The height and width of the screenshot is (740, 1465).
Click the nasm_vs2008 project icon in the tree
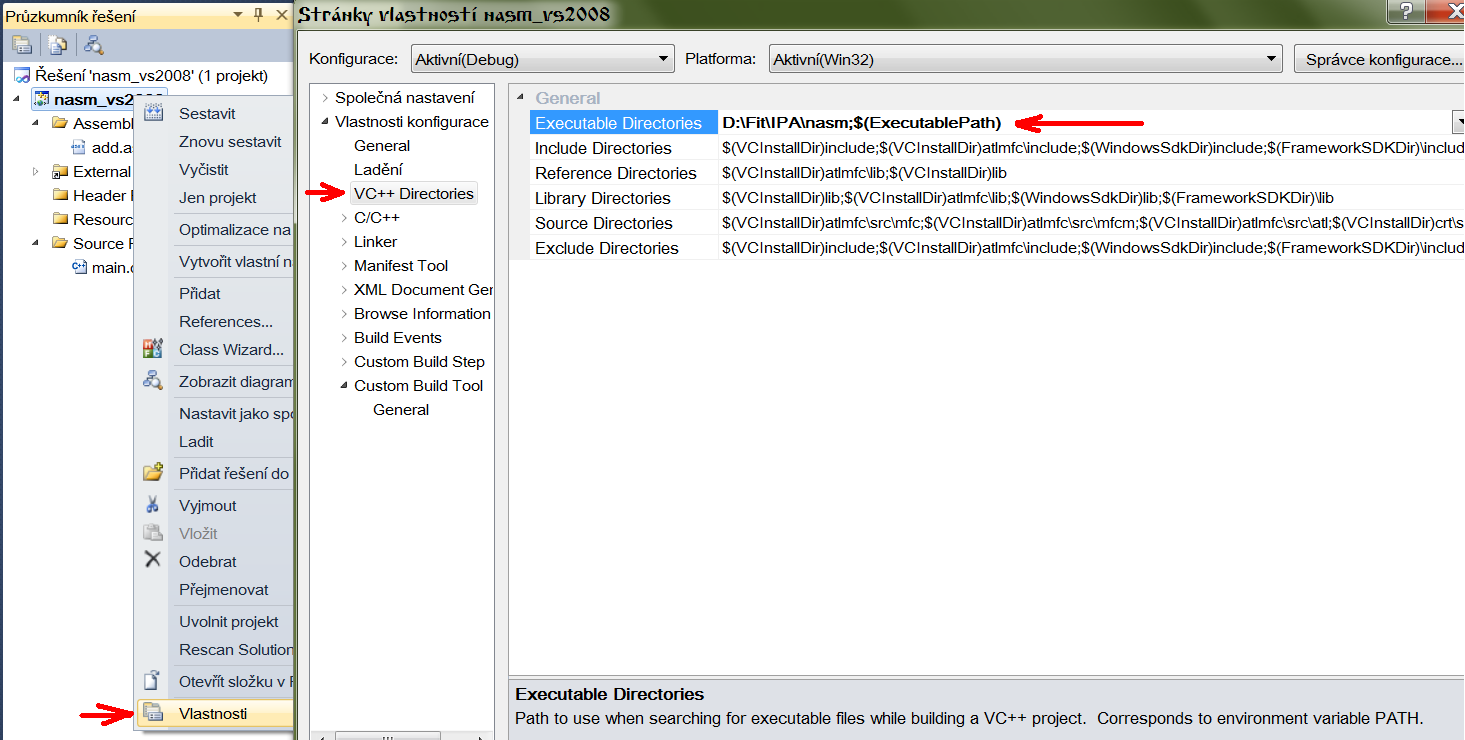click(x=42, y=99)
